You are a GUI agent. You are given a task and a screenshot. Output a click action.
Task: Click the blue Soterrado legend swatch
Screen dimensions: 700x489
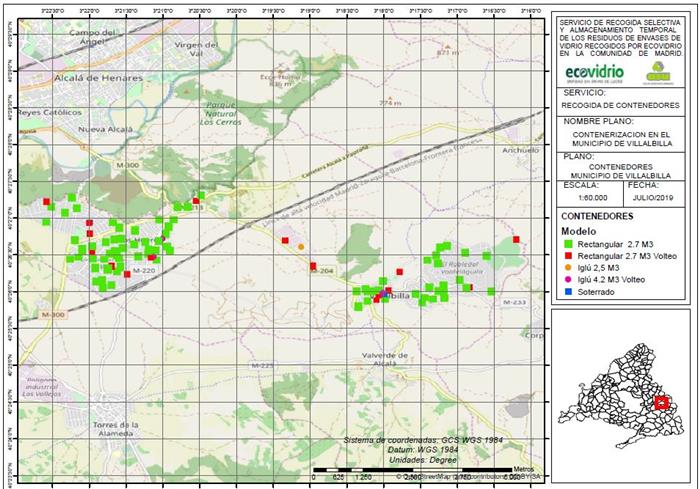coord(567,292)
